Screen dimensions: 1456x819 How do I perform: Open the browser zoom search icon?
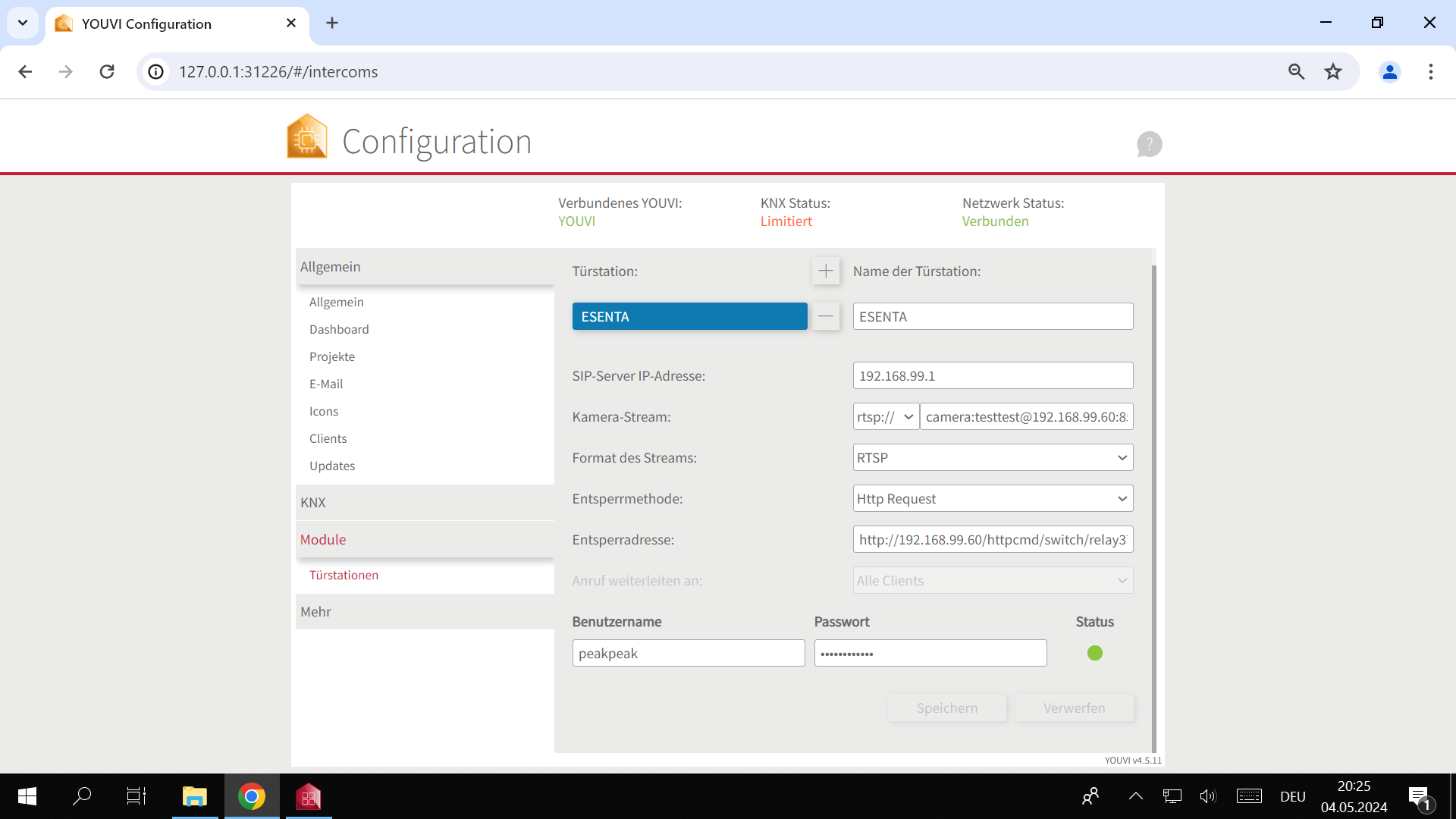coord(1296,71)
